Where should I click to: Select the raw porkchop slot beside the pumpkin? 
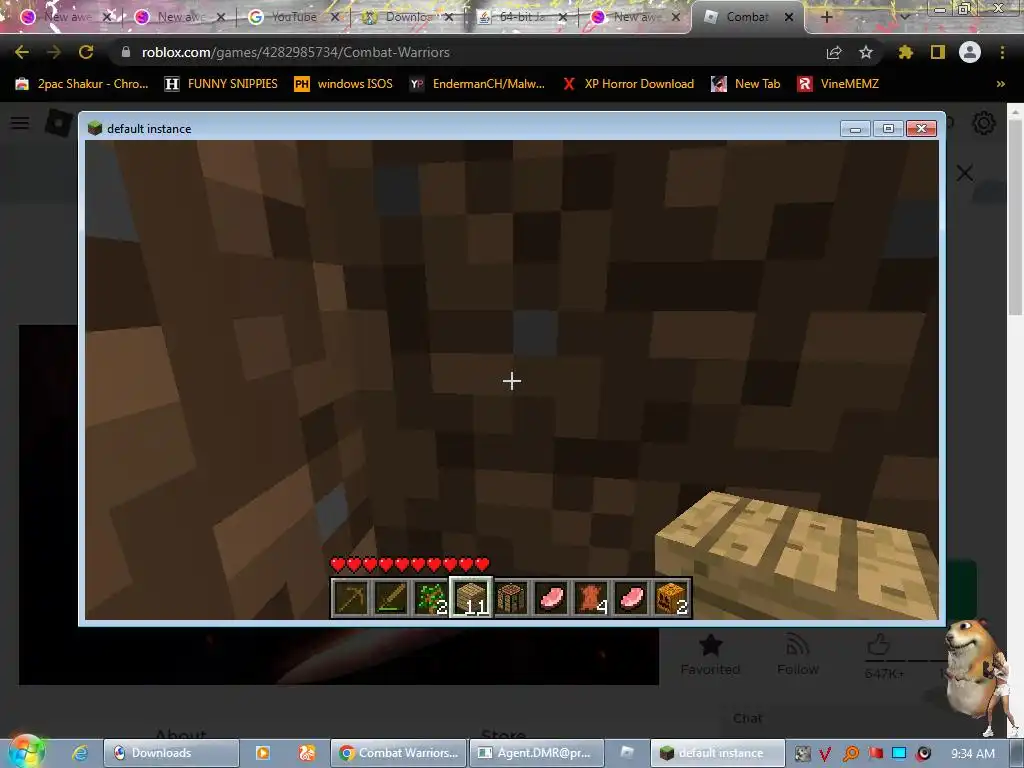click(632, 598)
